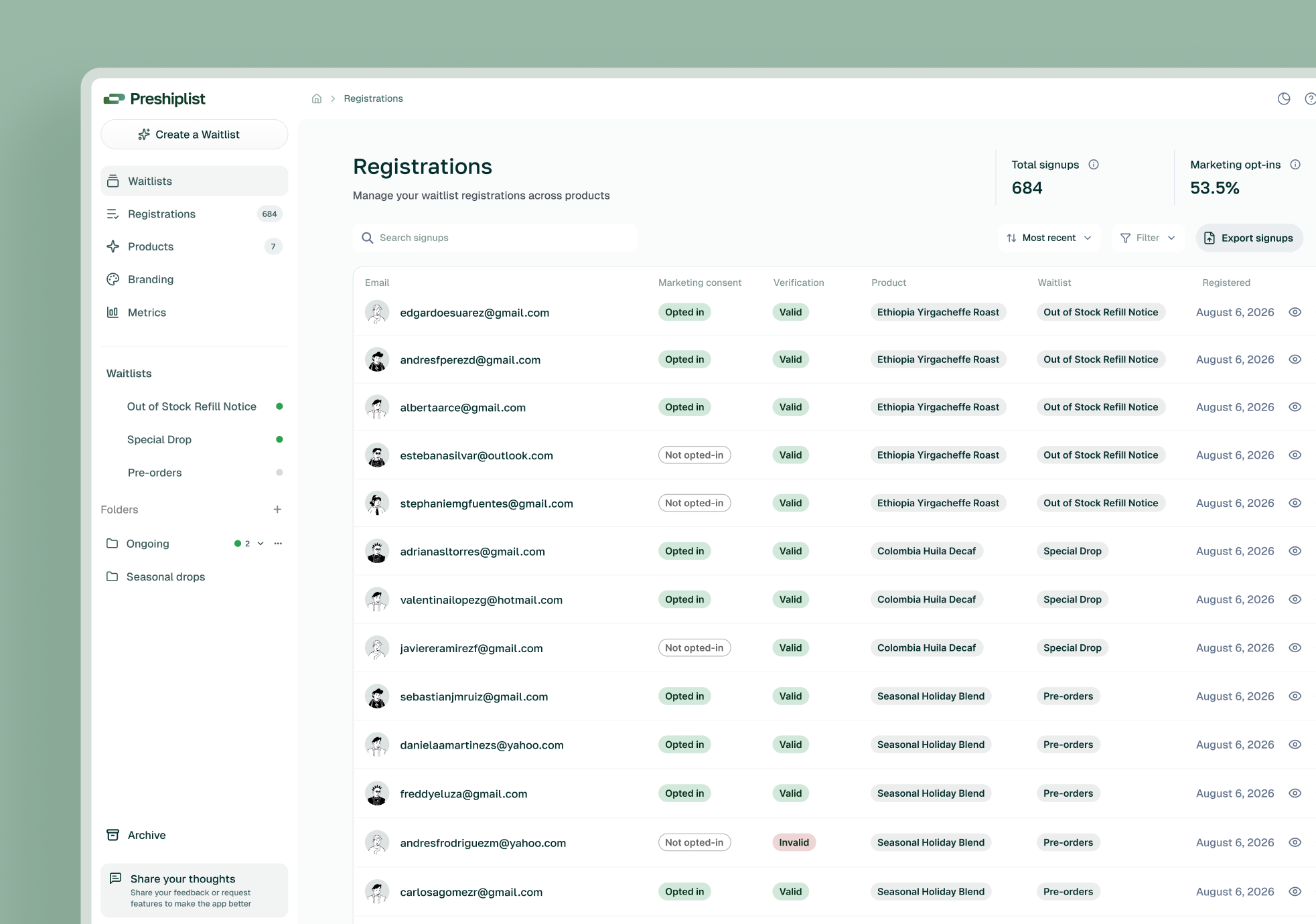Viewport: 1316px width, 924px height.
Task: Click Special Drop tag in valentinailopezg row
Action: coord(1072,600)
